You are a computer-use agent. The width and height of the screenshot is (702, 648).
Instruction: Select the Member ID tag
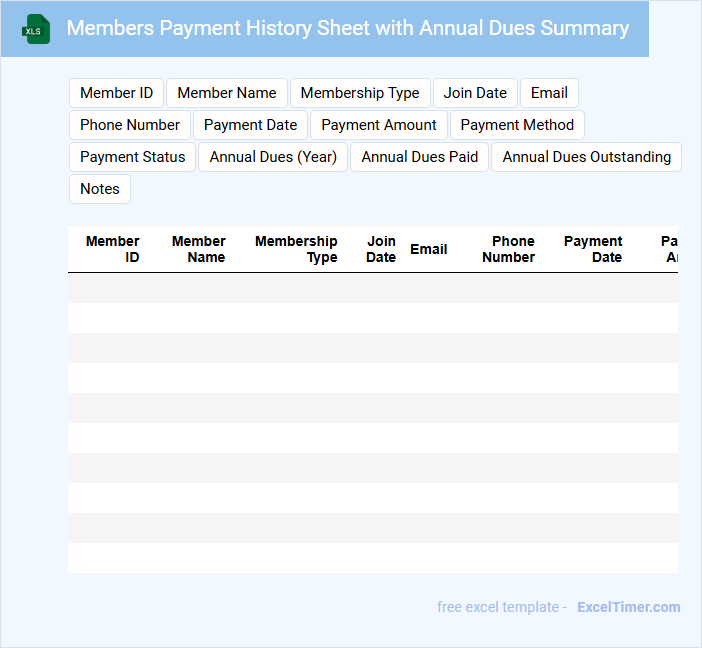[116, 93]
